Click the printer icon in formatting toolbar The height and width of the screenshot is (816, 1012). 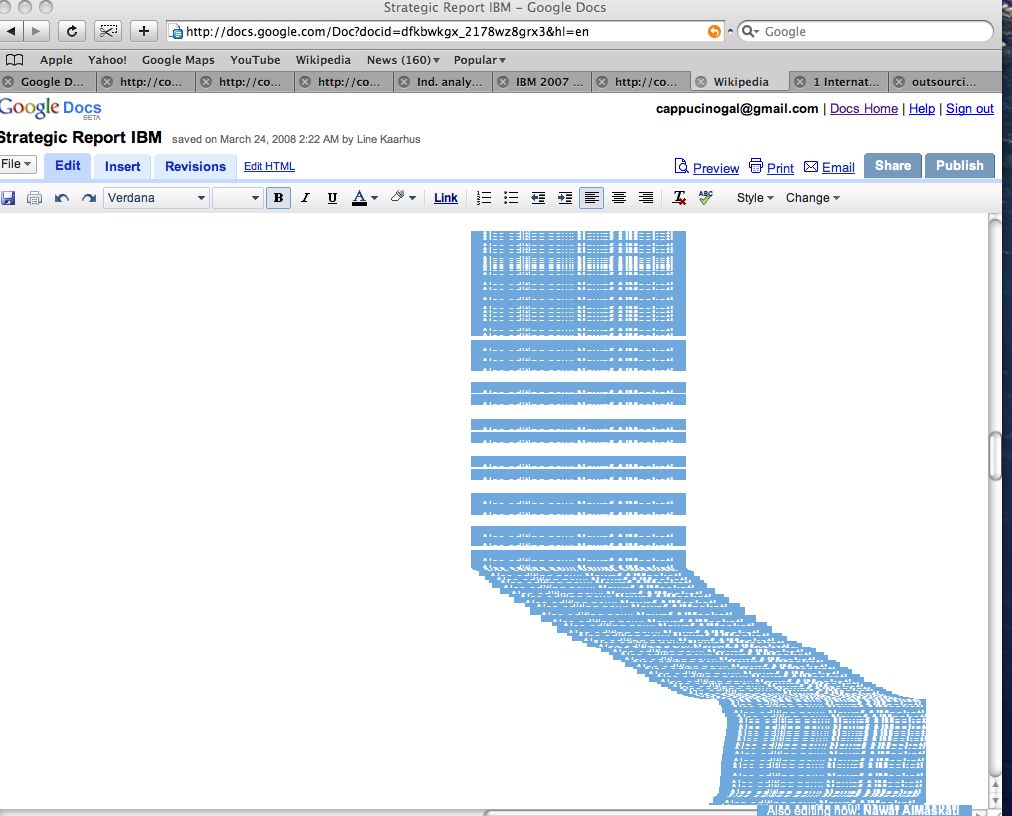point(34,198)
